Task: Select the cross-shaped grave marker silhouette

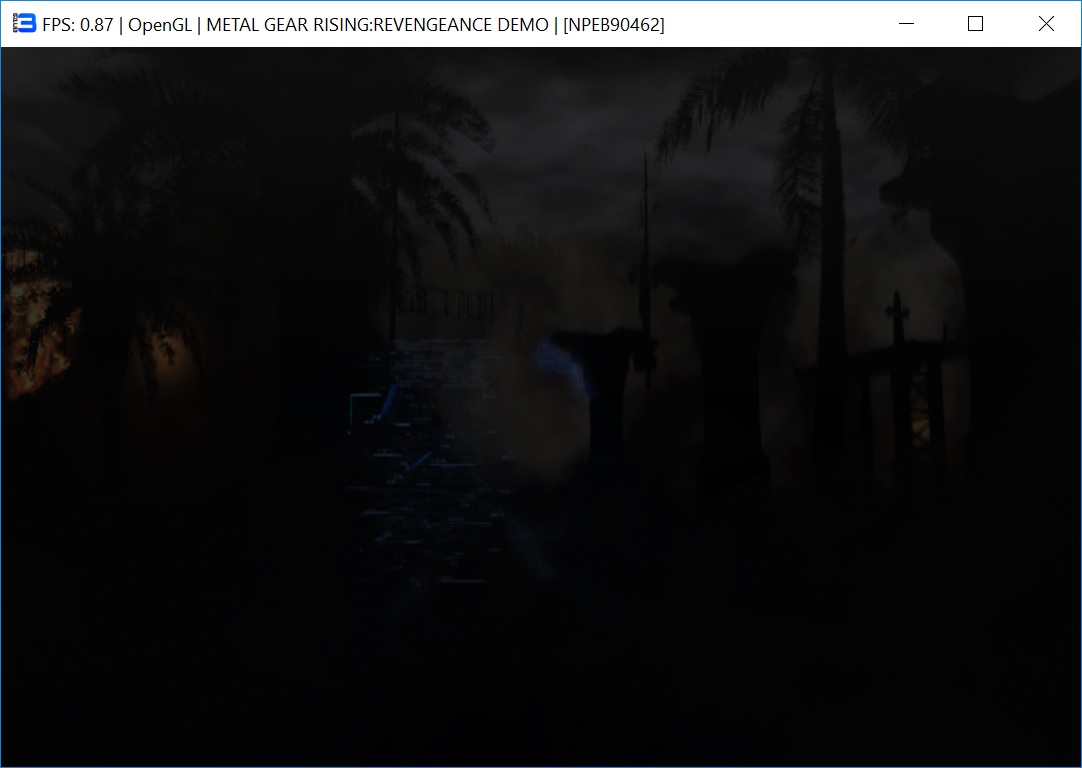Action: [898, 322]
